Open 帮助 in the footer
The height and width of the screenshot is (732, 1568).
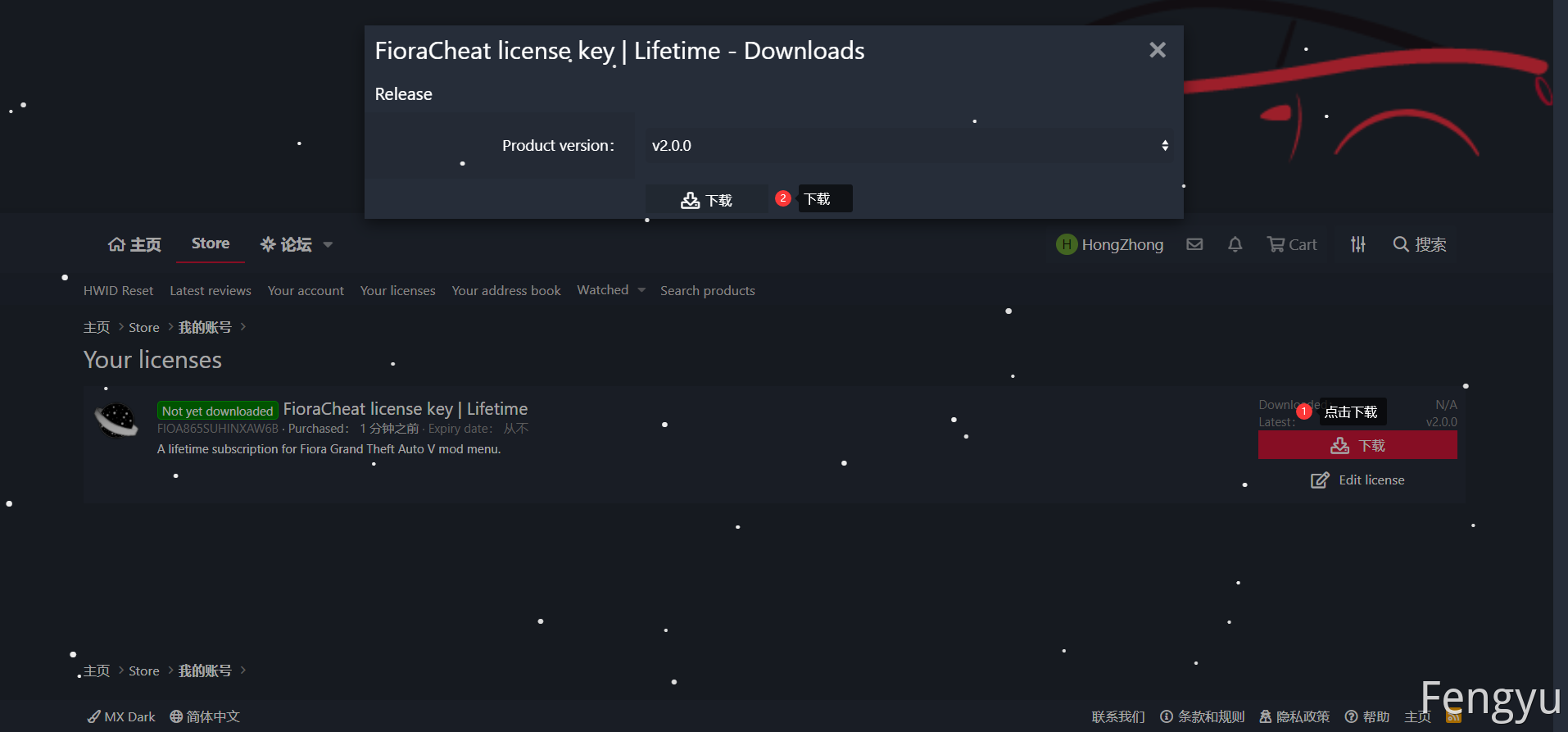coord(1367,716)
